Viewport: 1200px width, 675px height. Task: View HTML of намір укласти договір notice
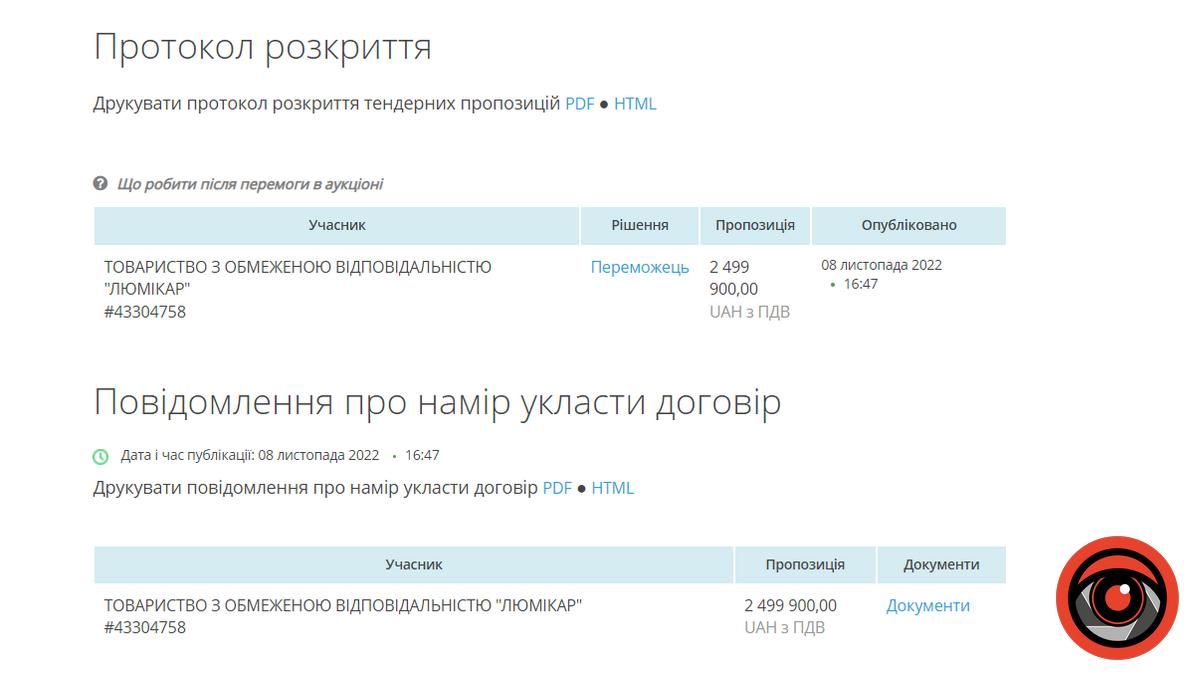(612, 488)
